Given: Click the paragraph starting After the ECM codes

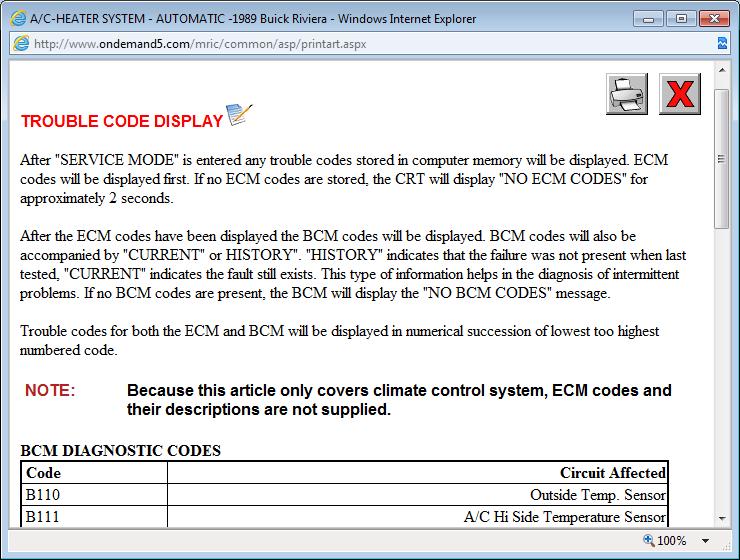Looking at the screenshot, I should click(x=353, y=264).
